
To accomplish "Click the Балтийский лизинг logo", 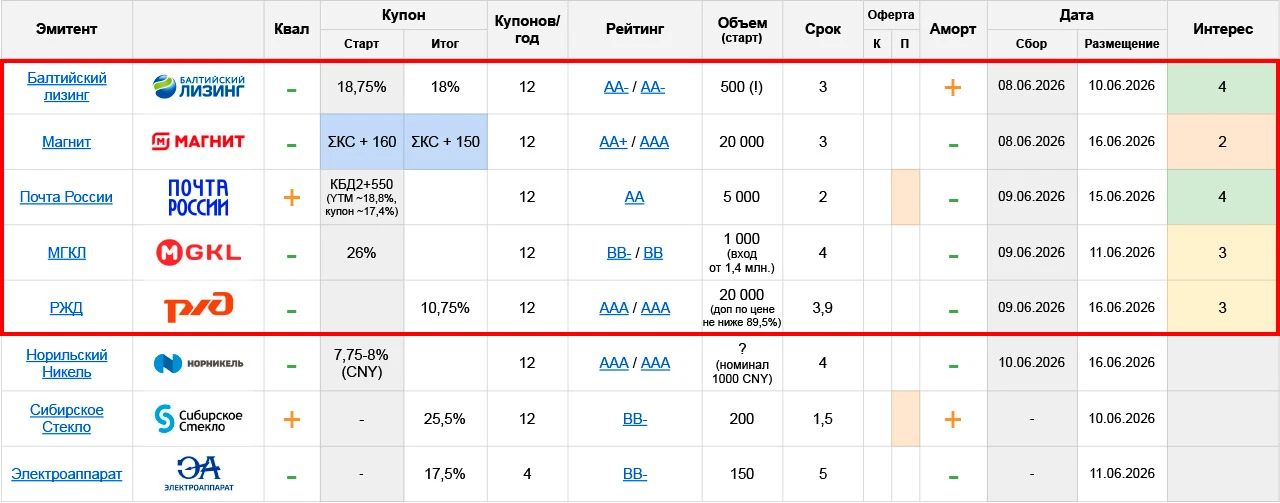I will pos(198,87).
